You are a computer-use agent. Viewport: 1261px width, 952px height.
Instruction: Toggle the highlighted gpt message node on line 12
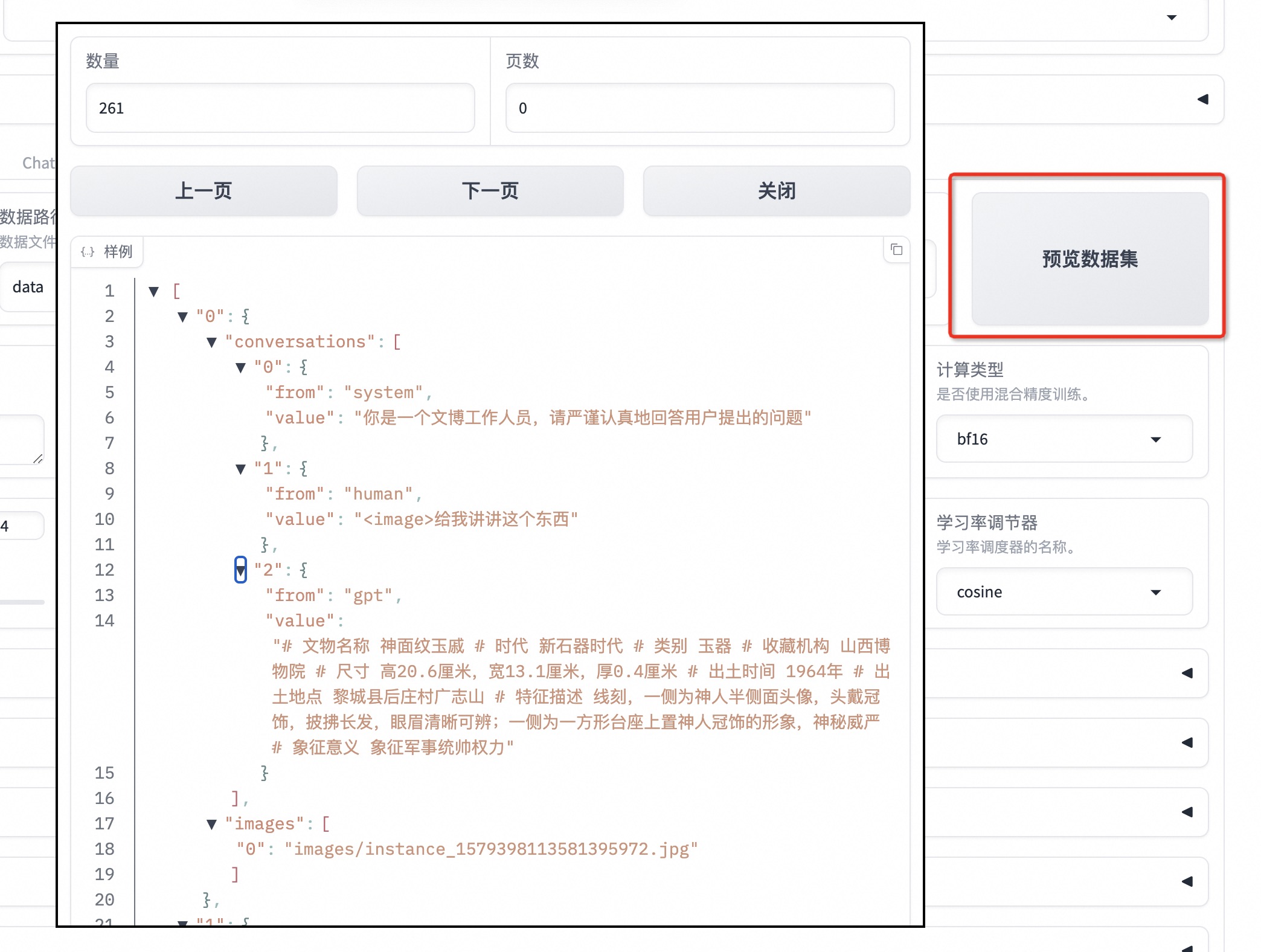pyautogui.click(x=241, y=570)
